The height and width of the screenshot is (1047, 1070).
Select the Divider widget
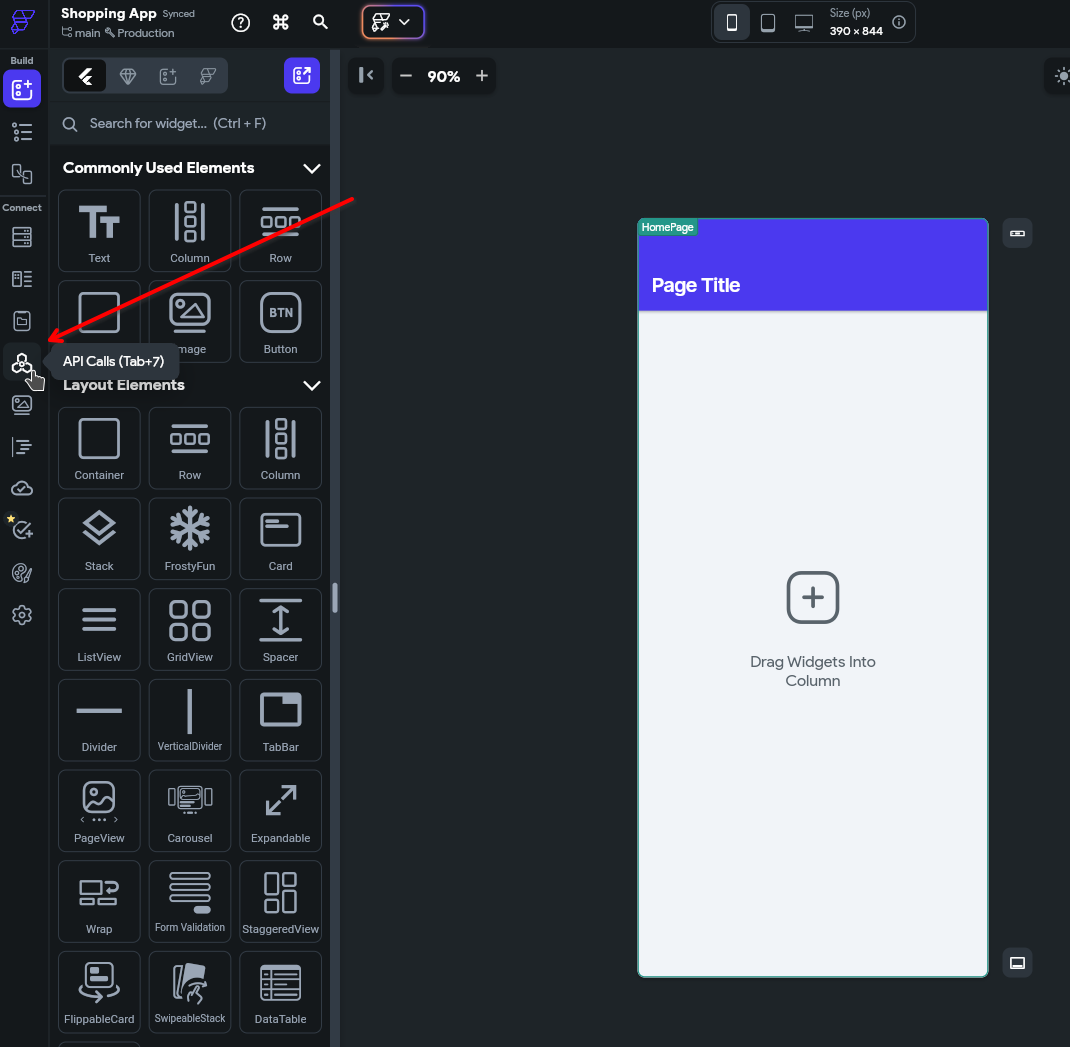click(99, 720)
